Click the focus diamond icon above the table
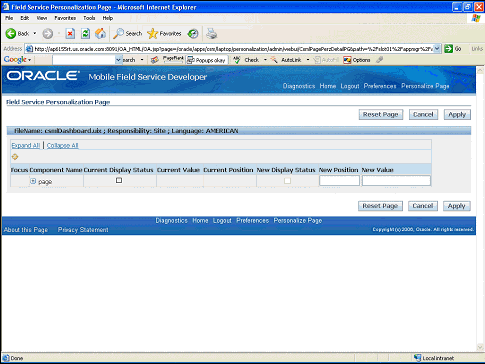Screen dimensions: 485x364 pos(15,157)
